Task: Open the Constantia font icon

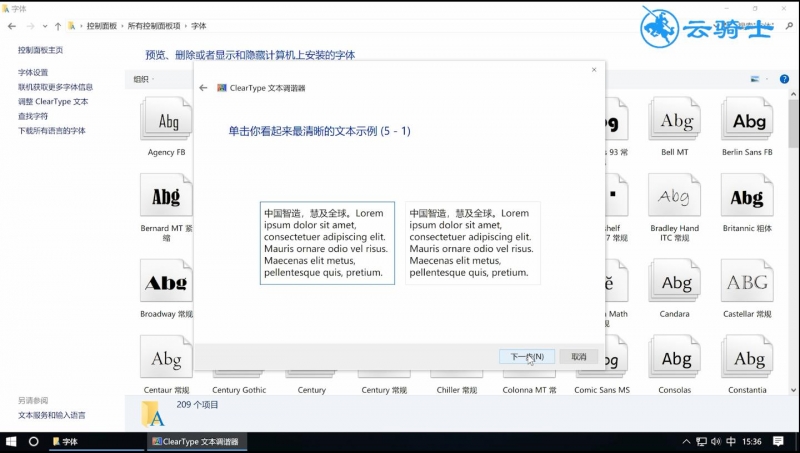Action: (747, 357)
